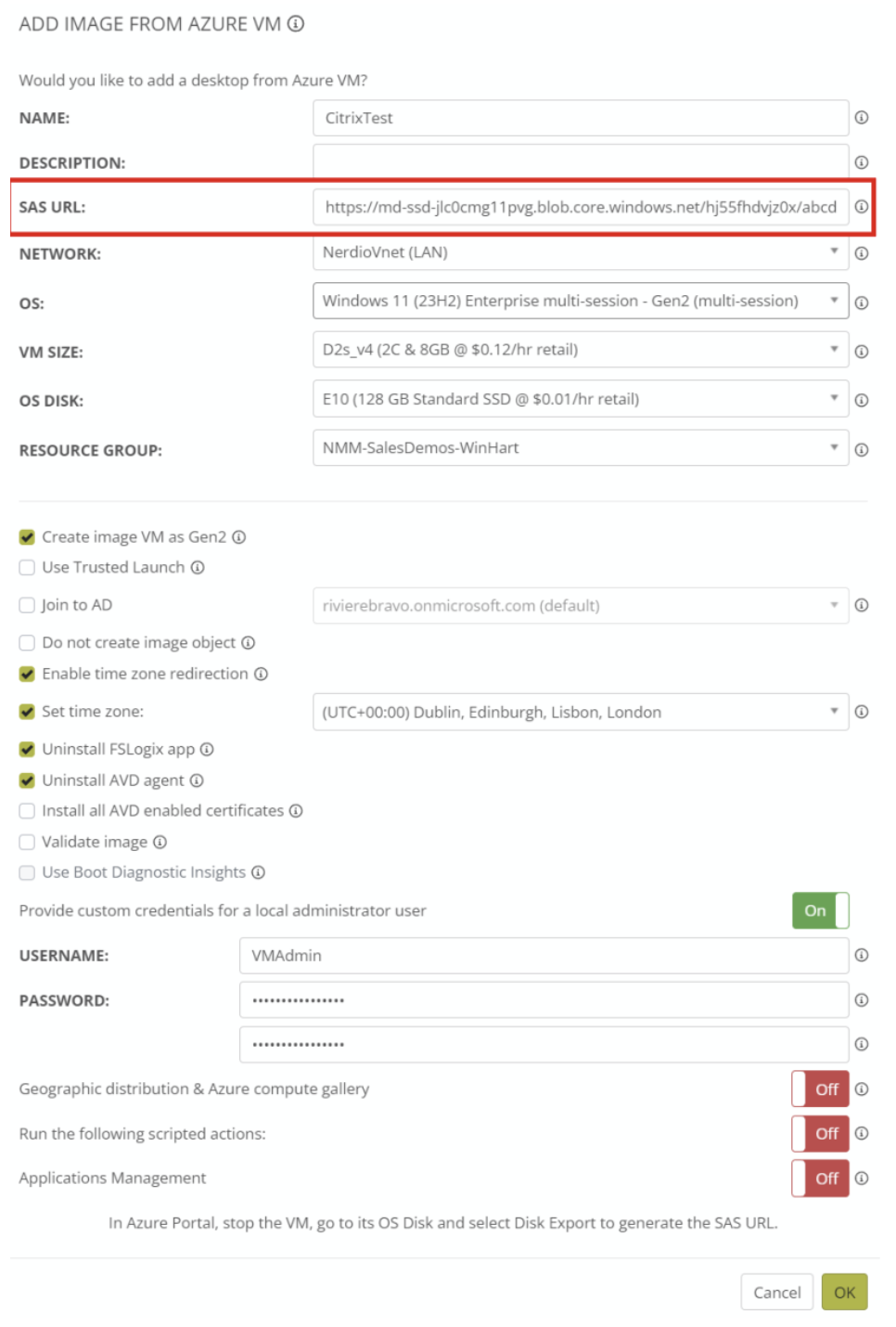896x1327 pixels.
Task: Expand the OS Disk dropdown
Action: [x=580, y=399]
